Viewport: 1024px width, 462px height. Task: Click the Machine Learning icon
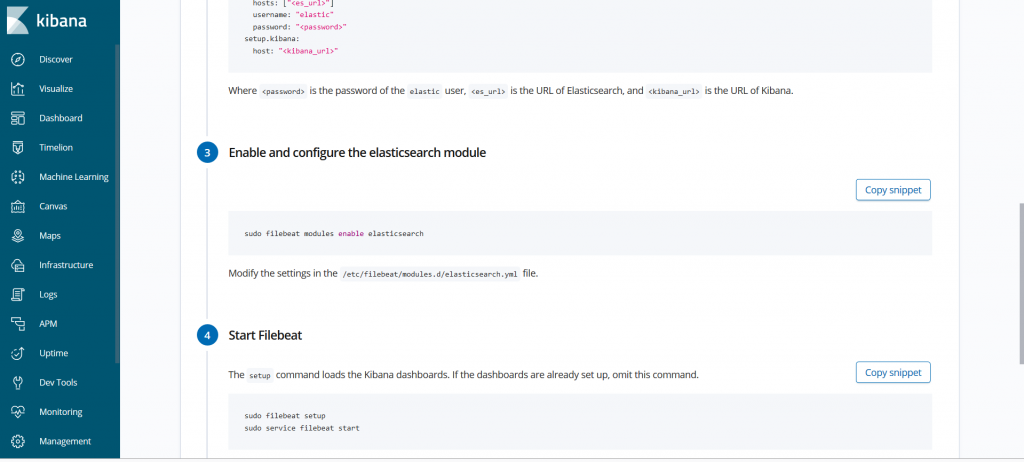coord(18,177)
